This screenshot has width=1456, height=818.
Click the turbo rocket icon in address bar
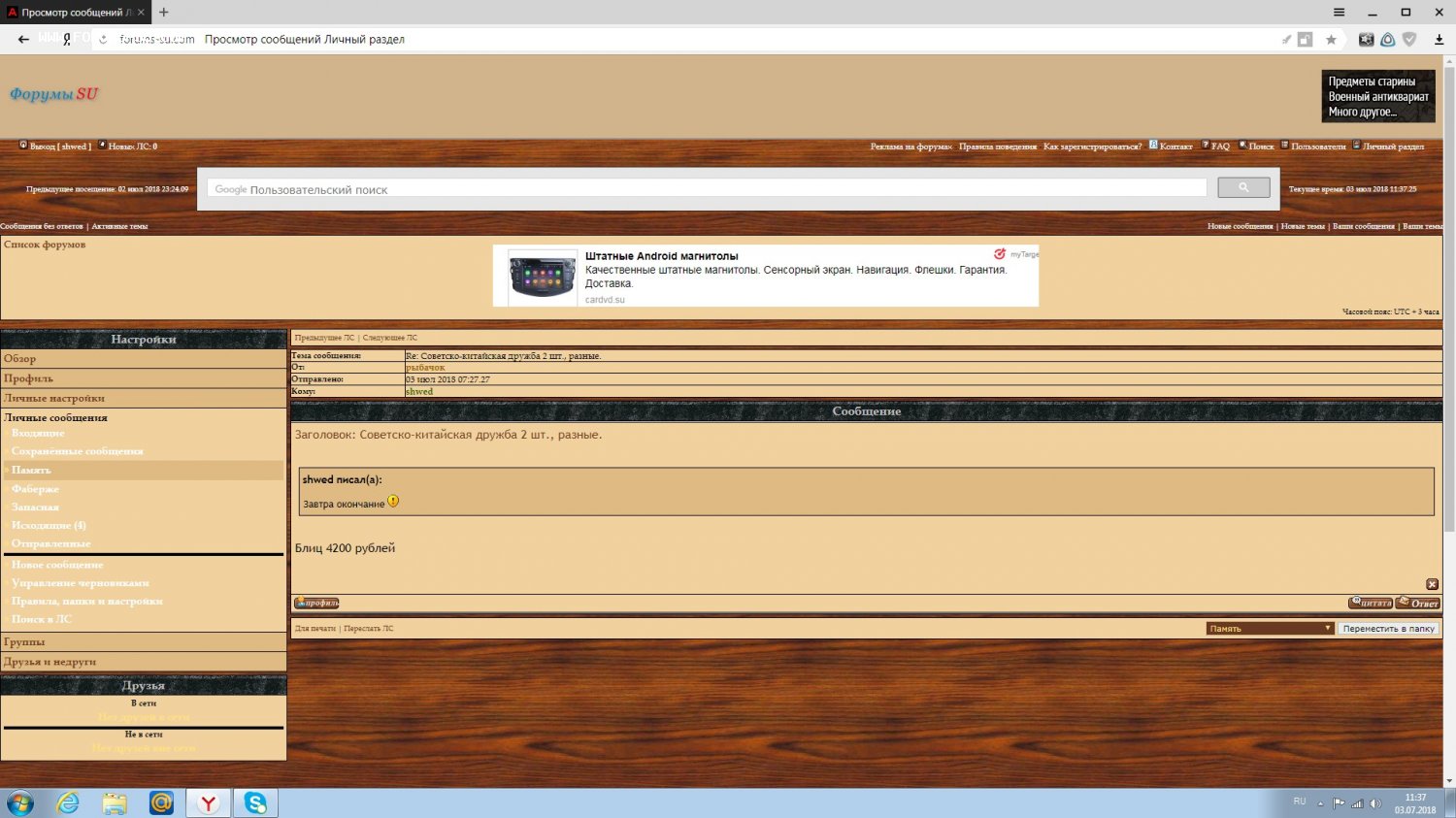click(1286, 40)
